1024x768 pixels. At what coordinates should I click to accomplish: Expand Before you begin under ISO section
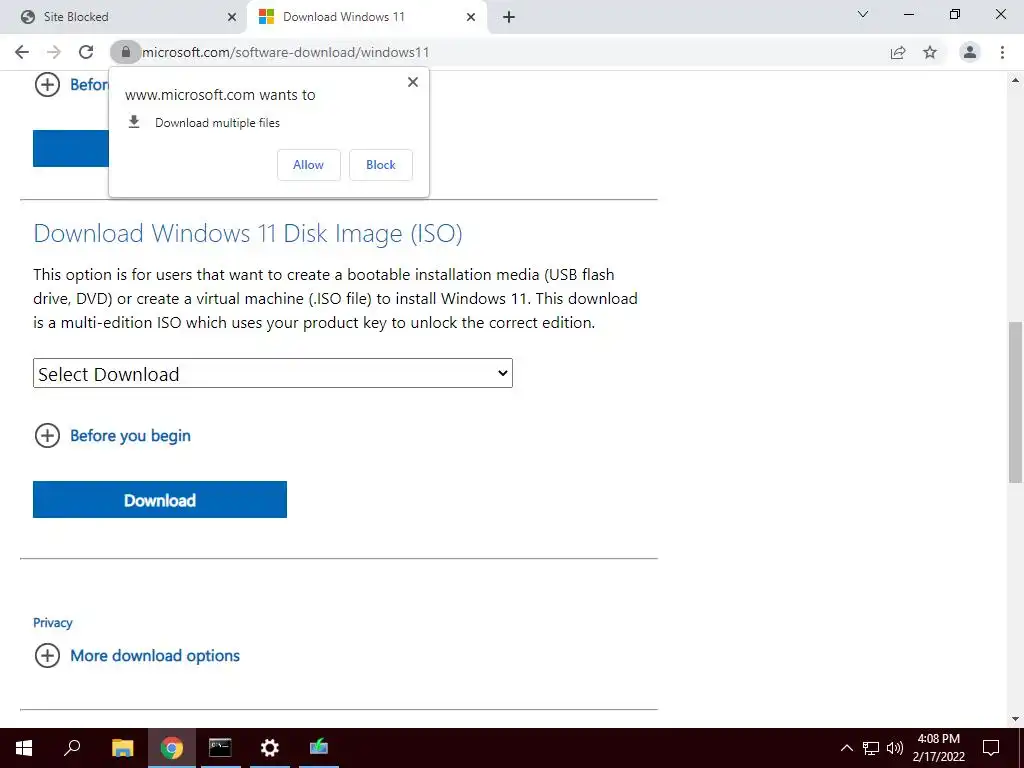tap(112, 436)
